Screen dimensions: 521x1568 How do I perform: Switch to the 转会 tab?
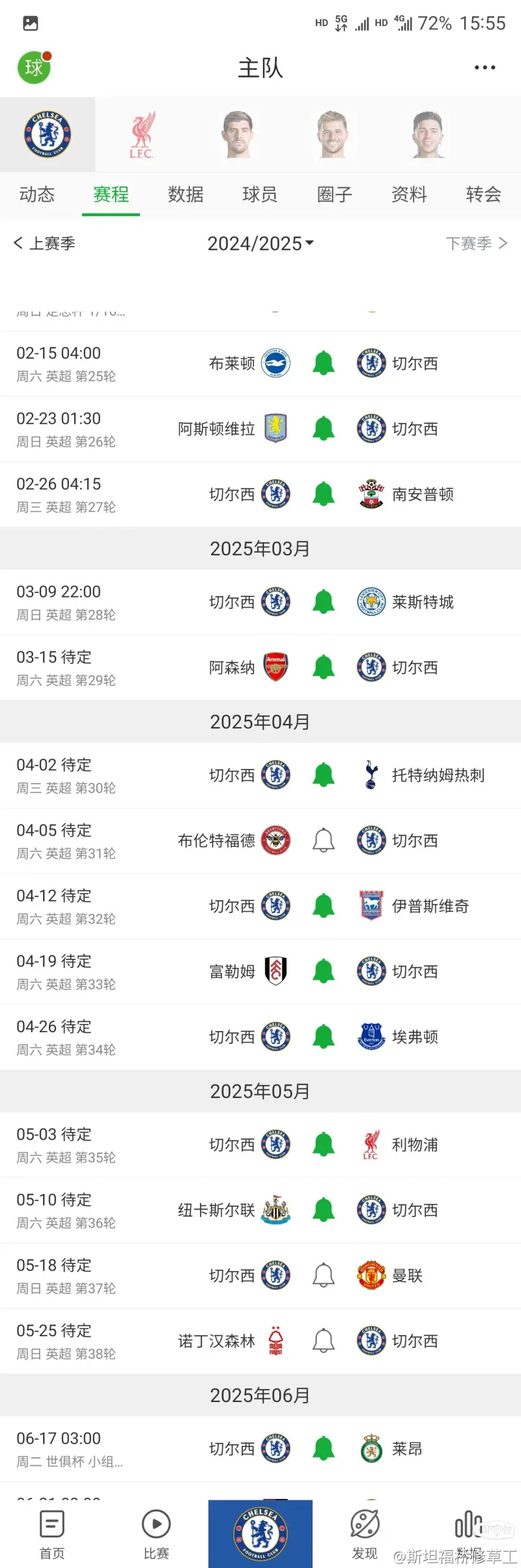[x=483, y=194]
